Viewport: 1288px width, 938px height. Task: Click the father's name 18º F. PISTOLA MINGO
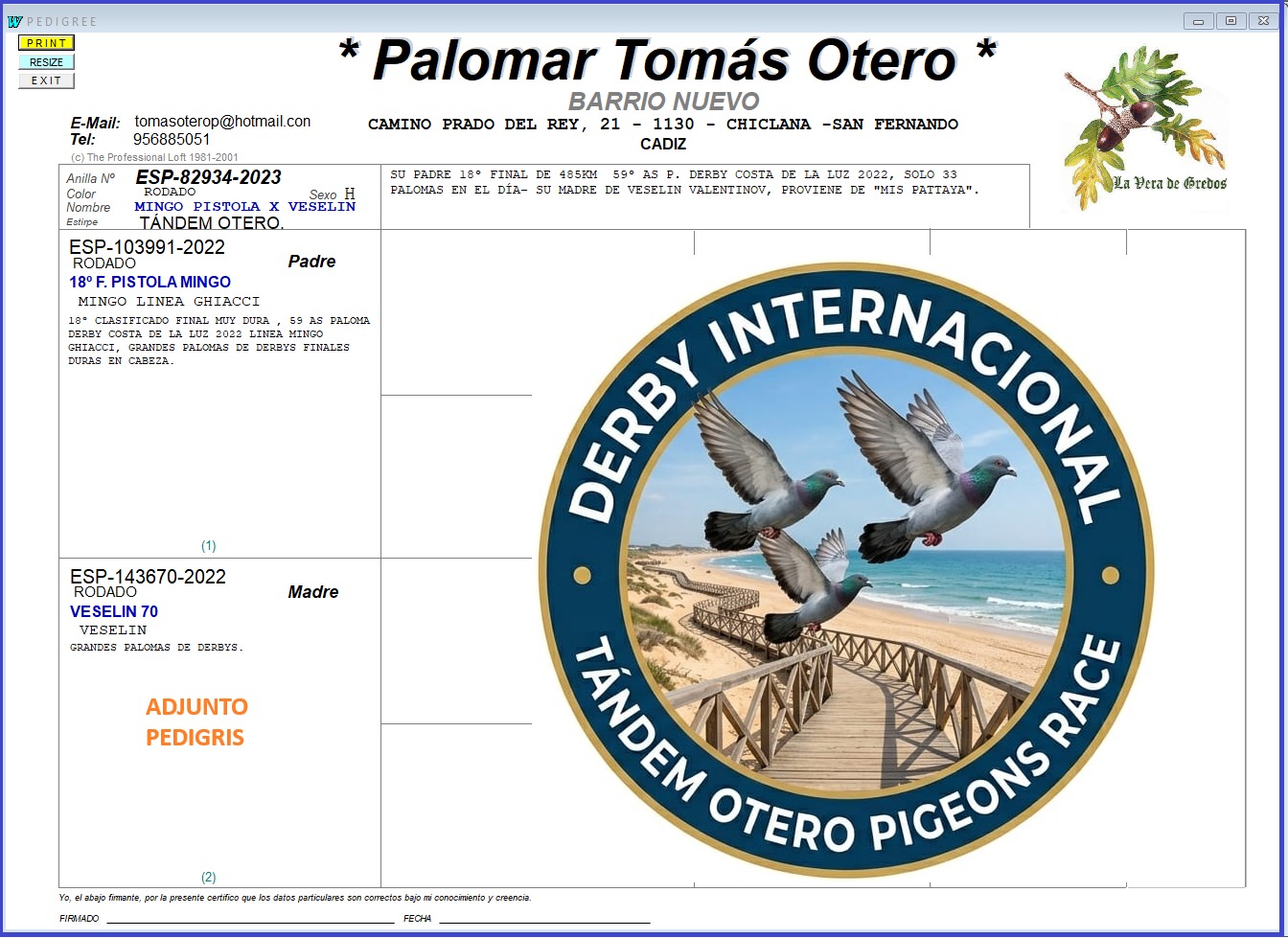click(x=149, y=282)
